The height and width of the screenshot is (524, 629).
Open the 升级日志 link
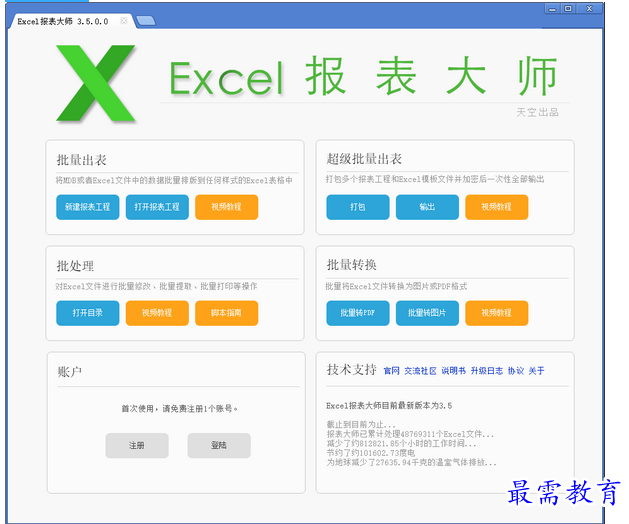pyautogui.click(x=487, y=371)
